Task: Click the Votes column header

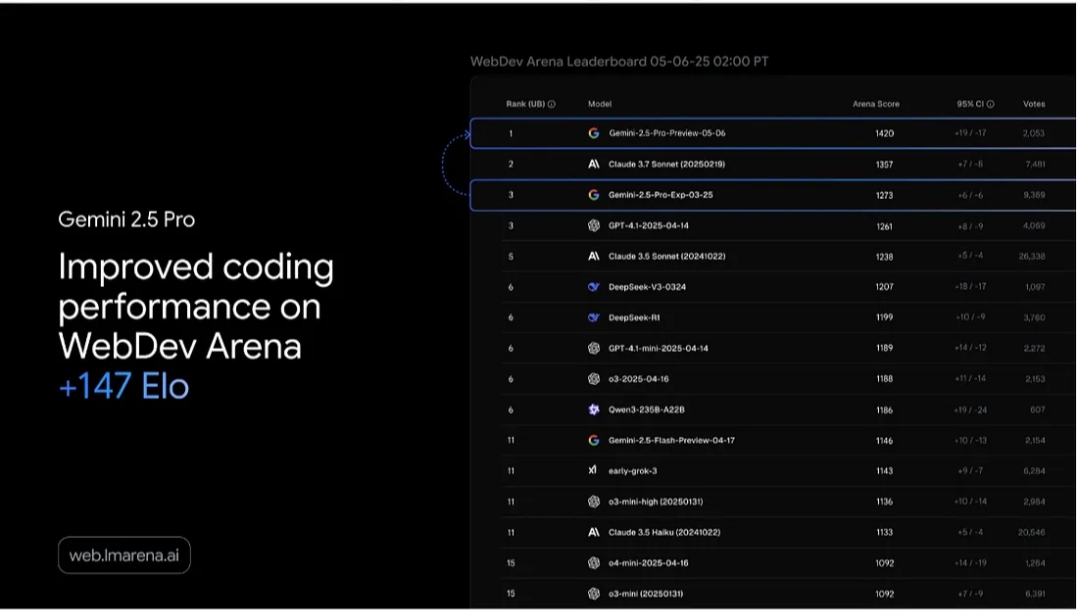Action: point(1033,104)
